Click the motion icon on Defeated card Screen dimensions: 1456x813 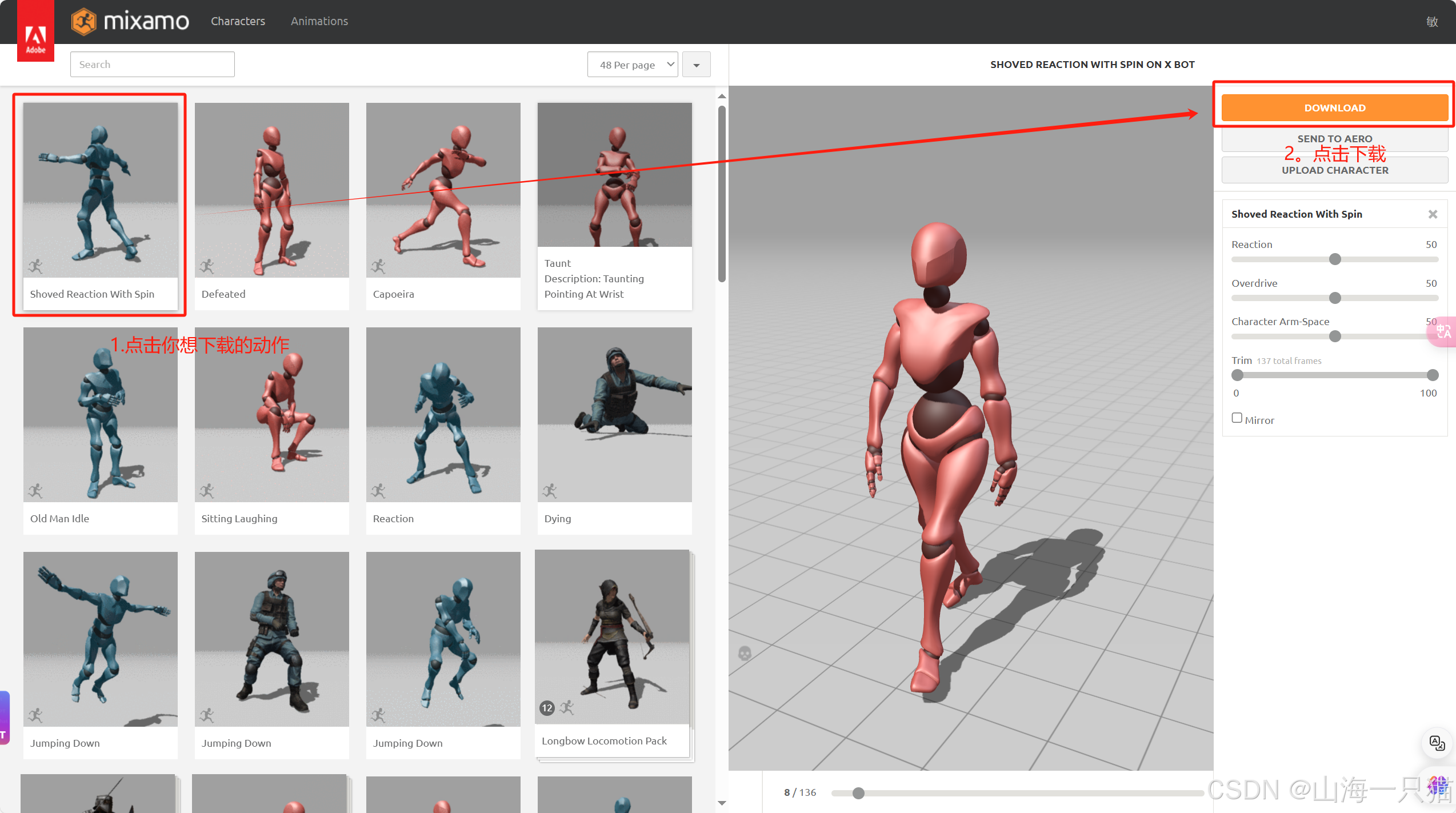pos(207,266)
